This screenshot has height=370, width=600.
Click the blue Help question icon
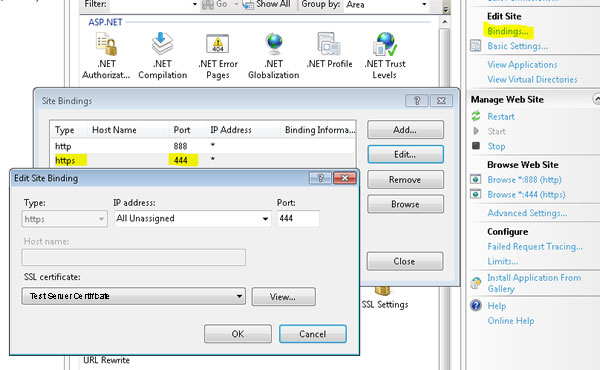click(476, 305)
